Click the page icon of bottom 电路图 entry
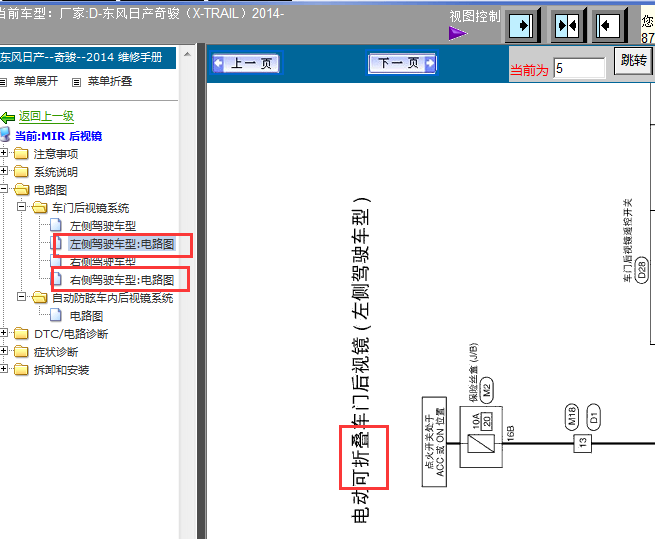Viewport: 655px width, 539px height. [x=56, y=315]
